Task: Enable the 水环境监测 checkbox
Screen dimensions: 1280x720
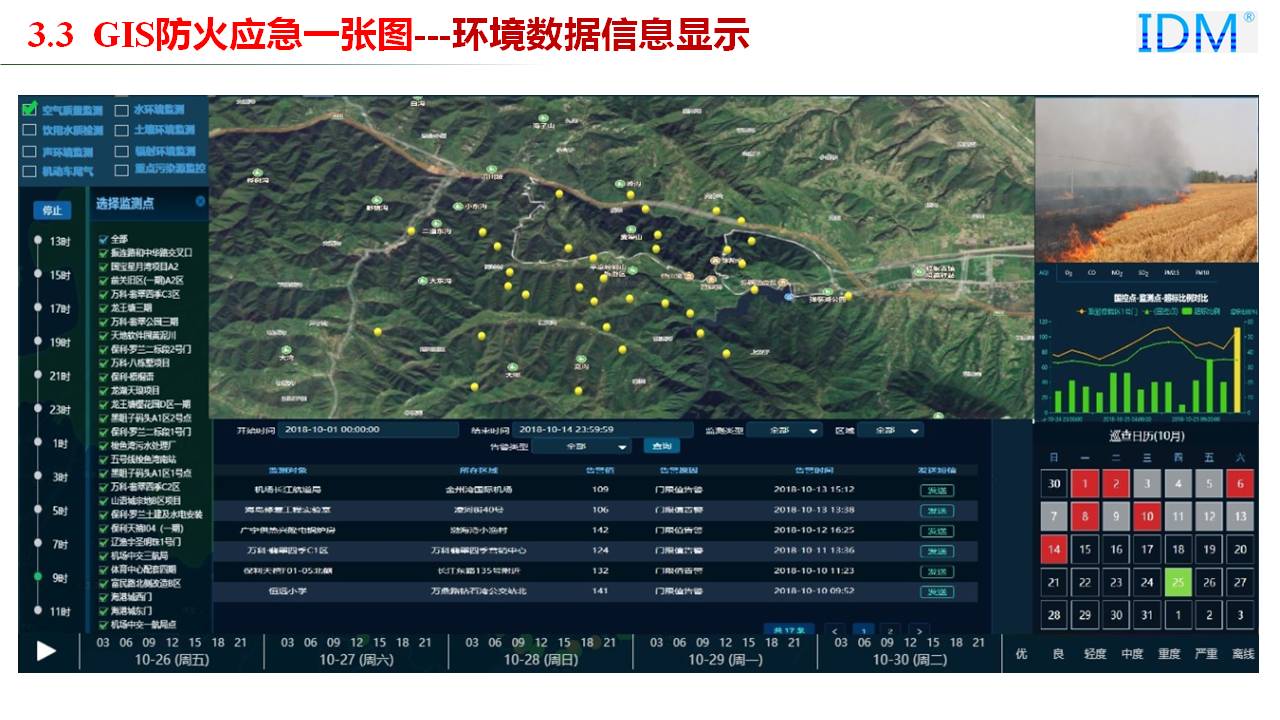Action: [x=121, y=110]
